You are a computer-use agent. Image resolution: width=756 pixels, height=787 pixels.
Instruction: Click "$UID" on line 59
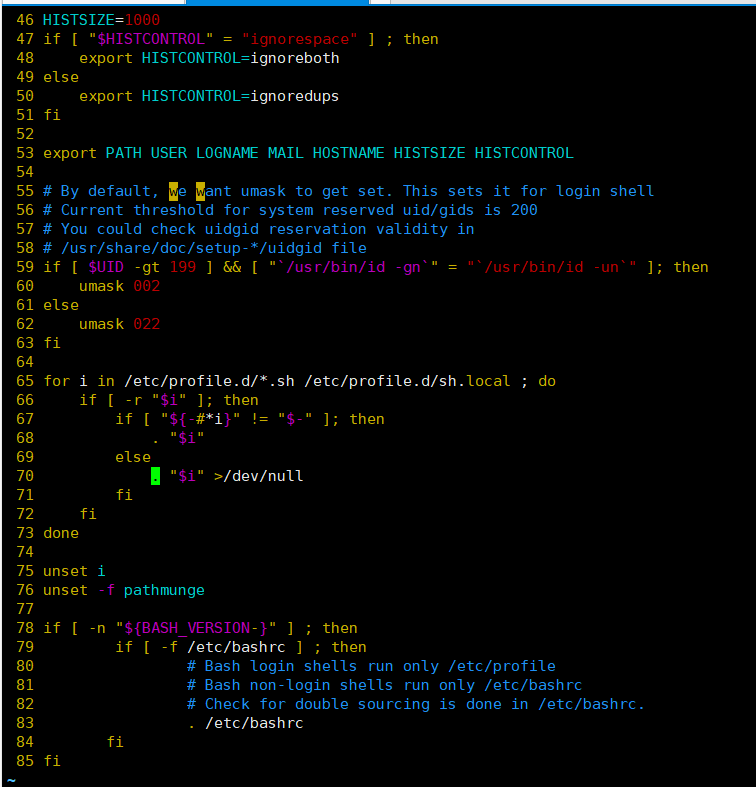[106, 267]
